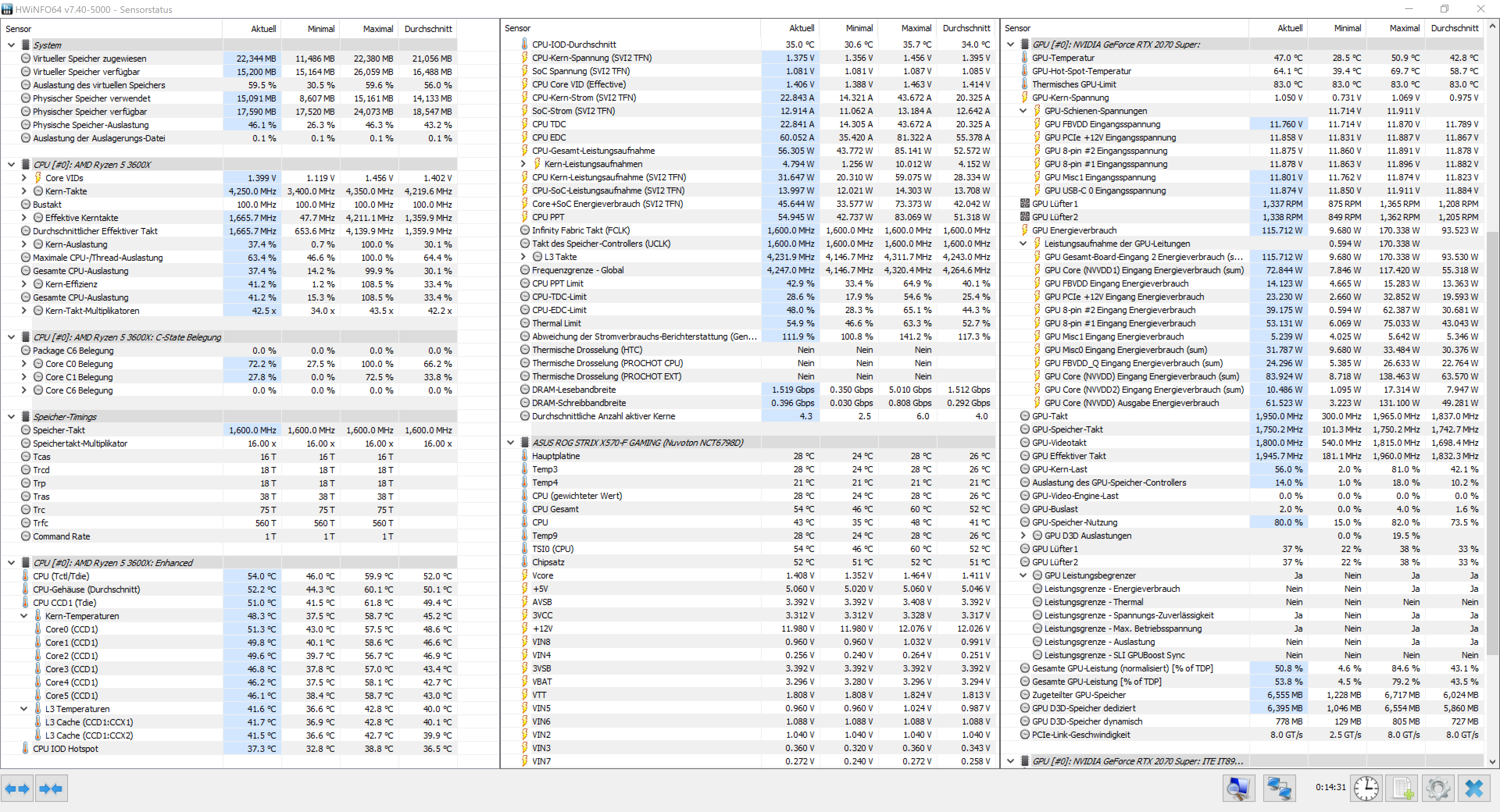Click the circle icon beside Command Rate
The image size is (1500, 812).
[x=26, y=536]
